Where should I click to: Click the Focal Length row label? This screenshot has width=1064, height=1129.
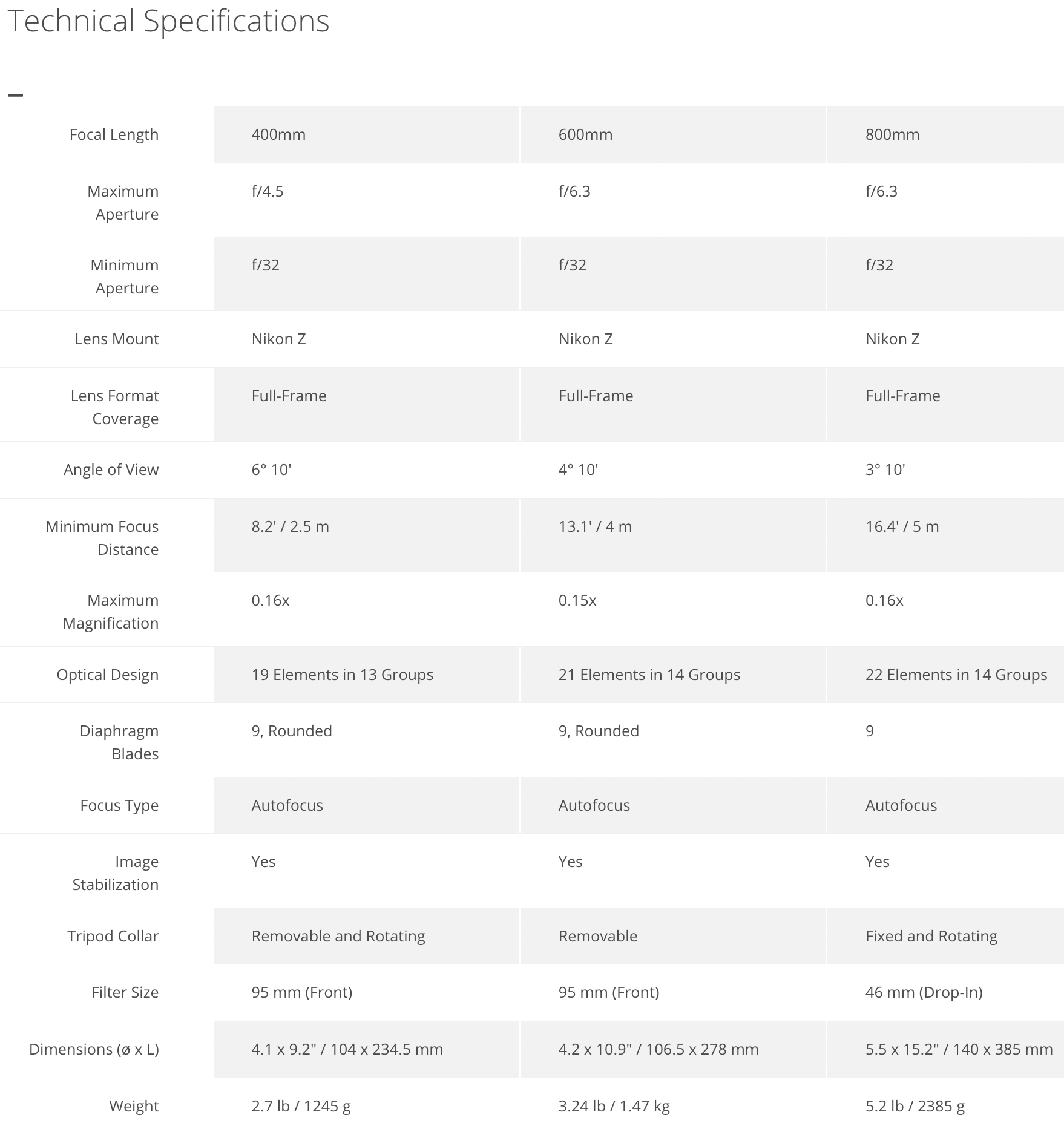114,134
